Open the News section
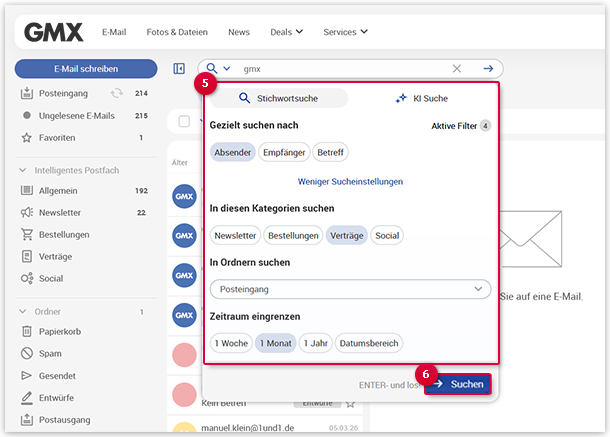This screenshot has width=610, height=437. click(239, 32)
